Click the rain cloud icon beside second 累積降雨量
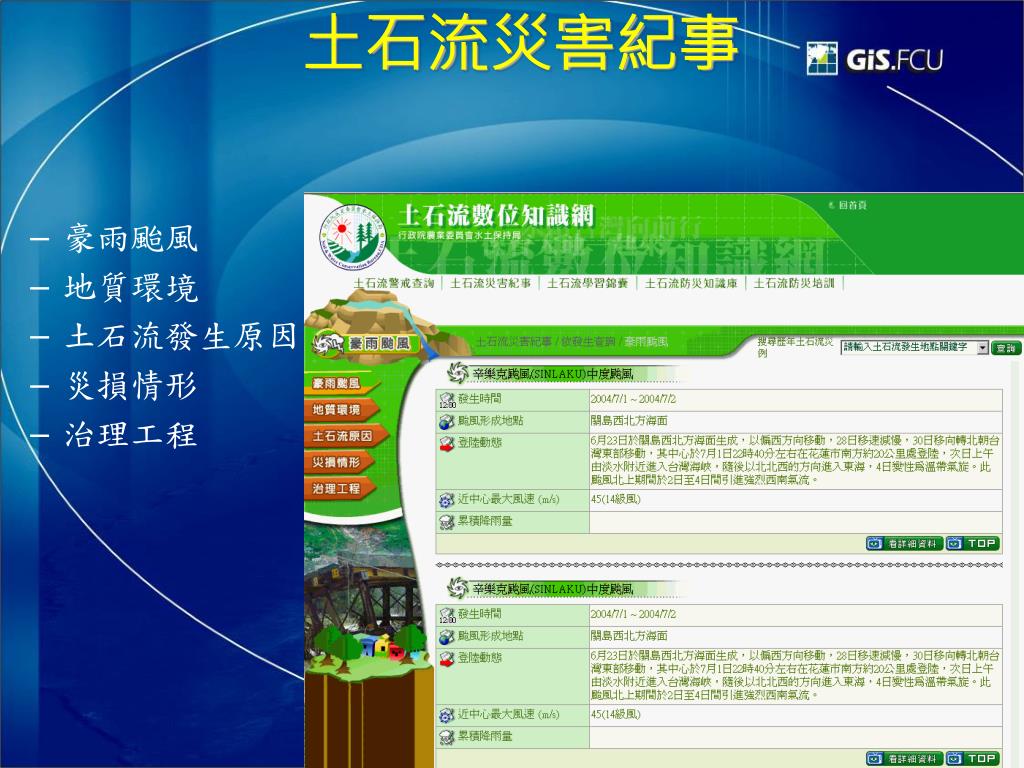Screen dimensions: 1024x768 447,737
